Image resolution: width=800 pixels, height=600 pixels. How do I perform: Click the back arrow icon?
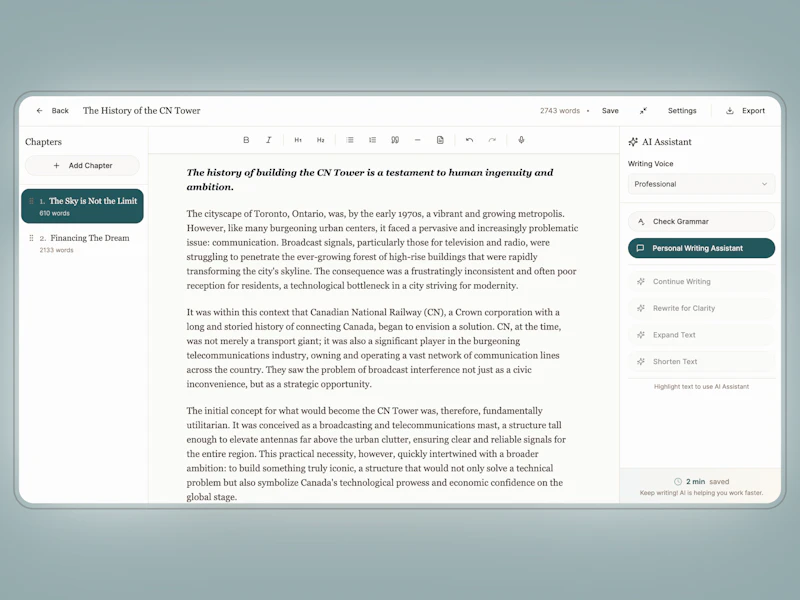click(39, 111)
